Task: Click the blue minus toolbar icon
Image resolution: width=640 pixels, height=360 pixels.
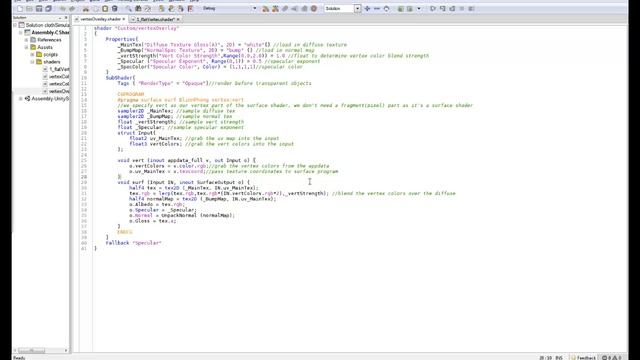Action: [x=377, y=9]
